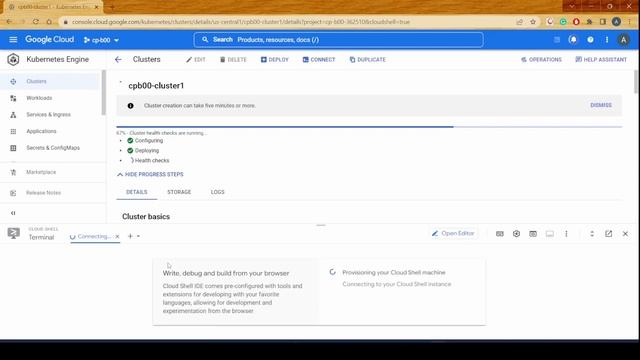Screen dimensions: 640x360
Task: Click the Health checks step text
Action: [152, 161]
